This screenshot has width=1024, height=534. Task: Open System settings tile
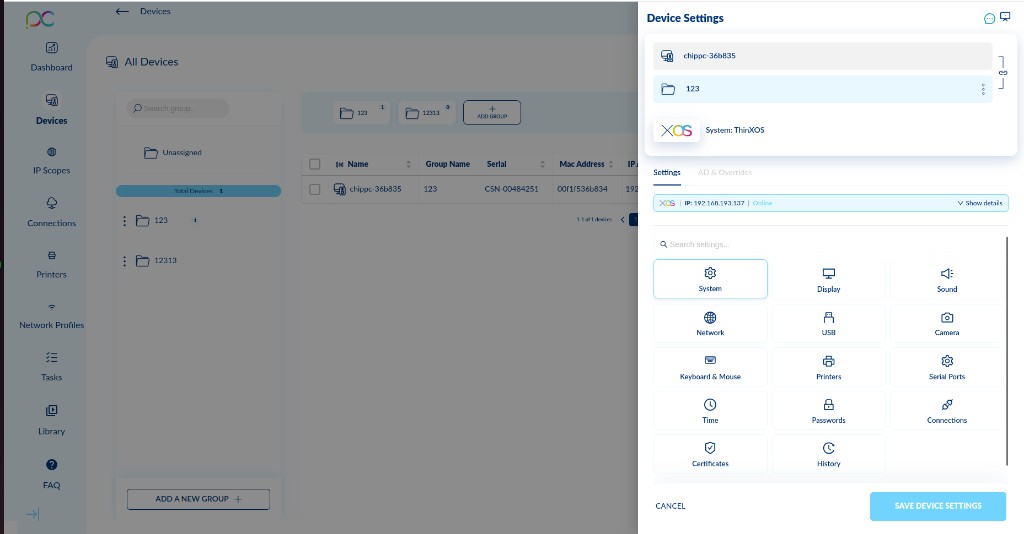coord(710,279)
